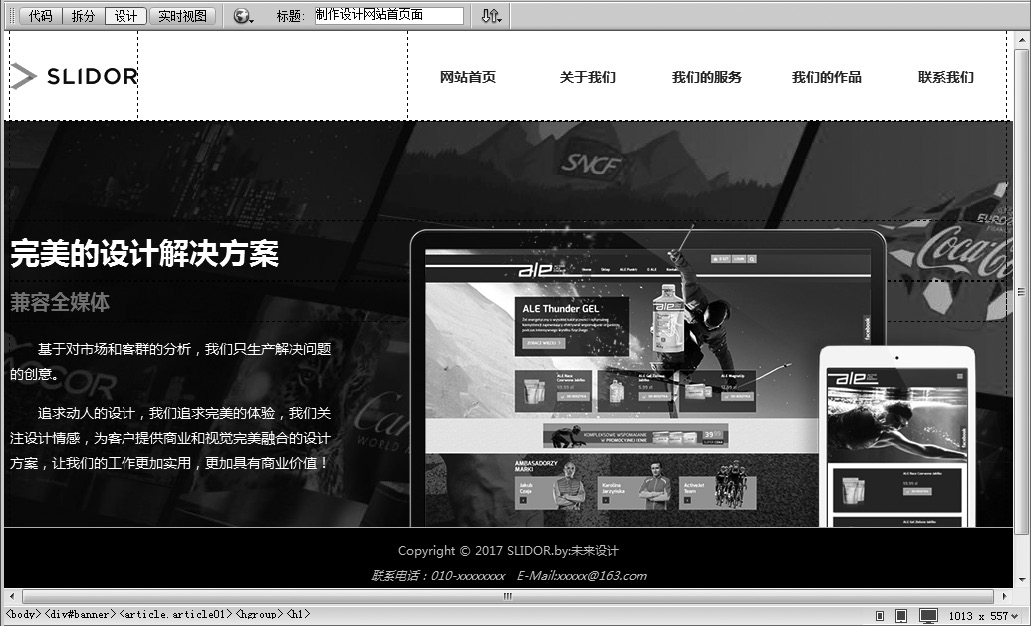Select the tablet mockup image
The height and width of the screenshot is (626, 1031).
click(897, 437)
